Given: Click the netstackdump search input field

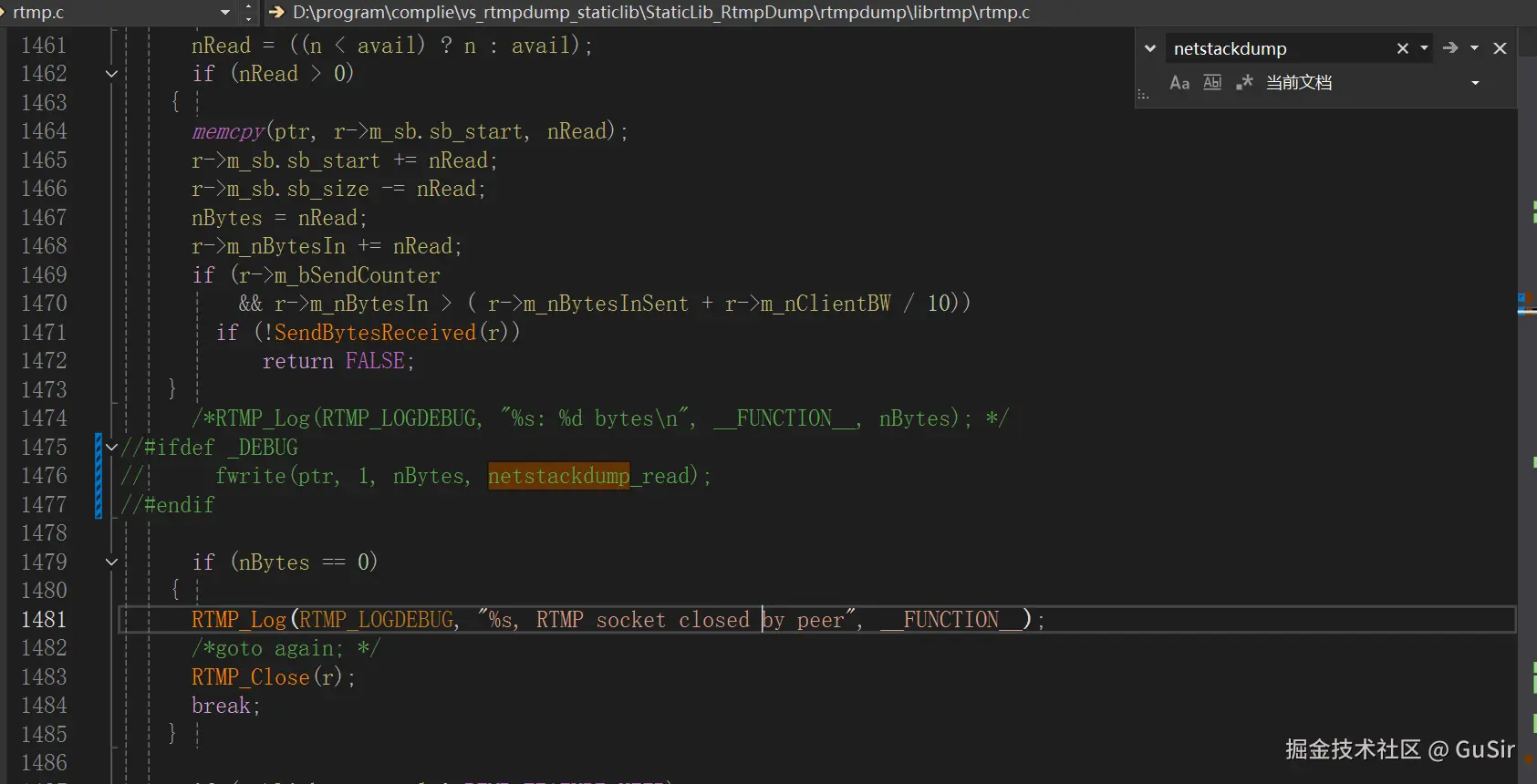Looking at the screenshot, I should coord(1282,48).
